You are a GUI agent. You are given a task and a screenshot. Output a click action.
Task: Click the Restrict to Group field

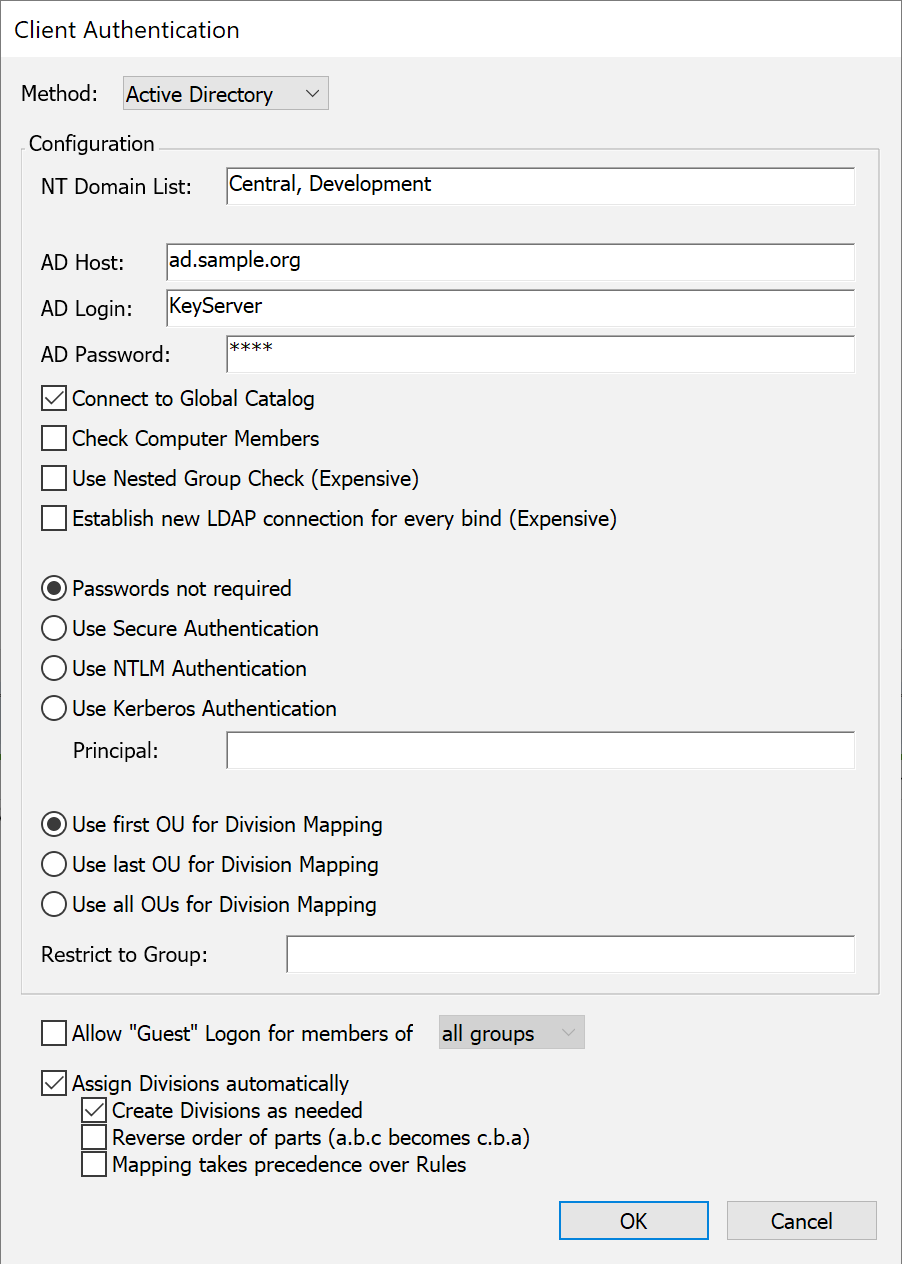(570, 954)
